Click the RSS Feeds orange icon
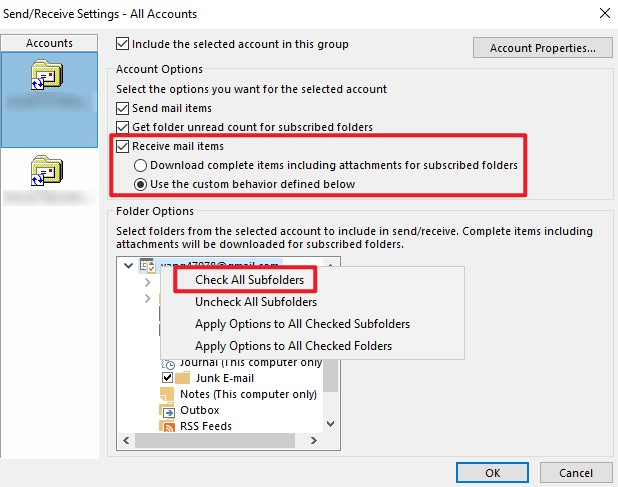The height and width of the screenshot is (487, 618). (x=167, y=426)
